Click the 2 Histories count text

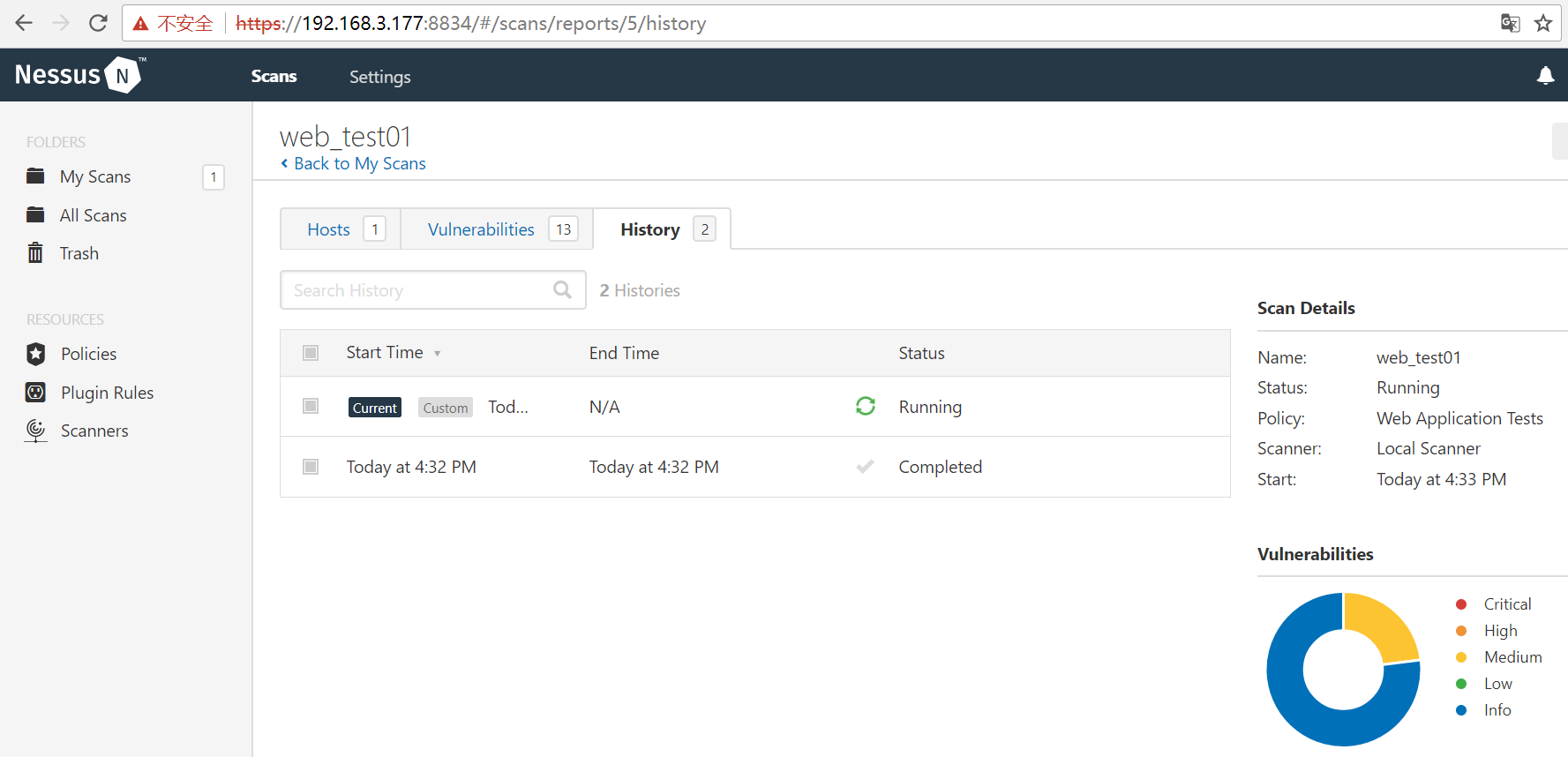click(640, 290)
